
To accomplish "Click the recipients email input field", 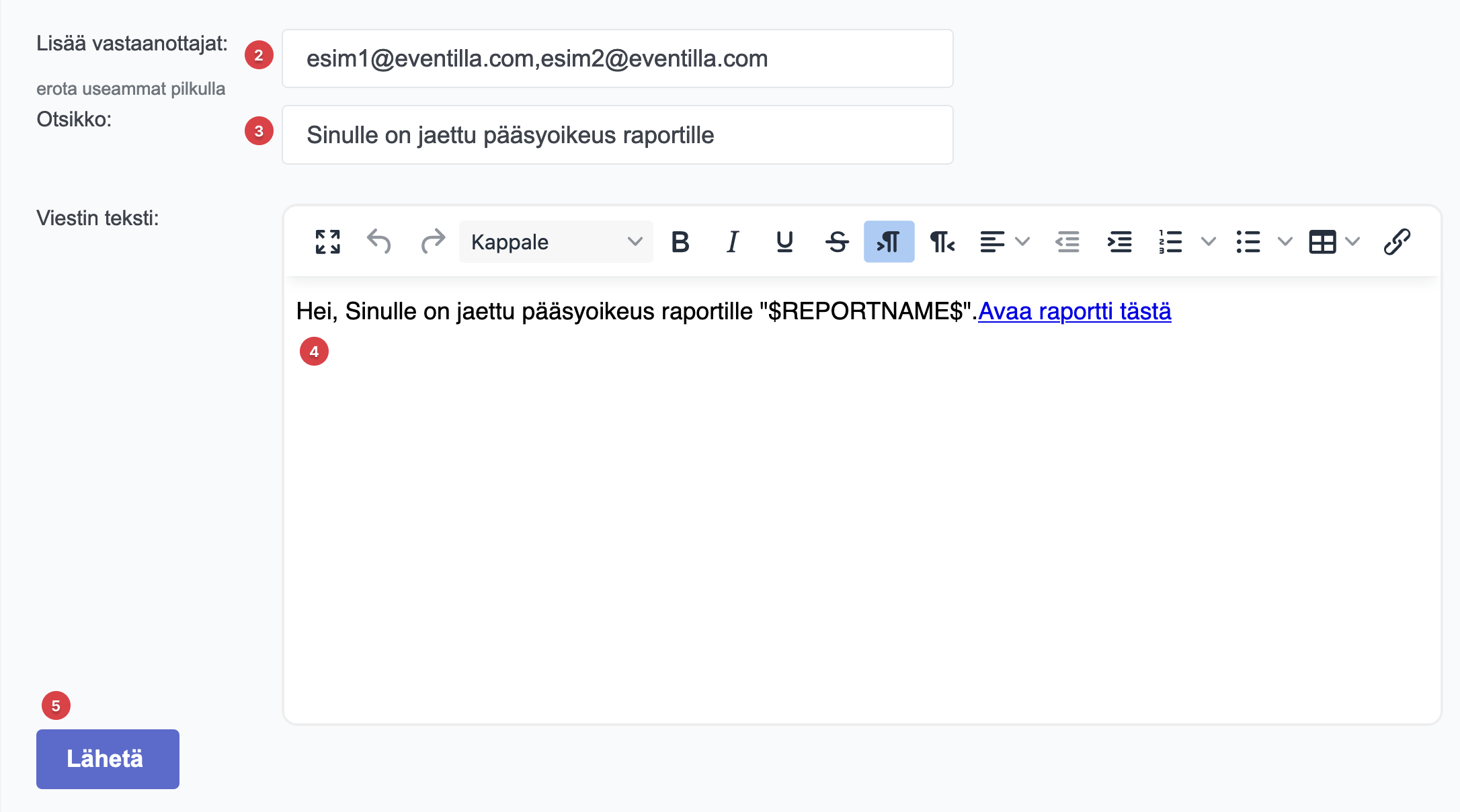I will tap(617, 58).
